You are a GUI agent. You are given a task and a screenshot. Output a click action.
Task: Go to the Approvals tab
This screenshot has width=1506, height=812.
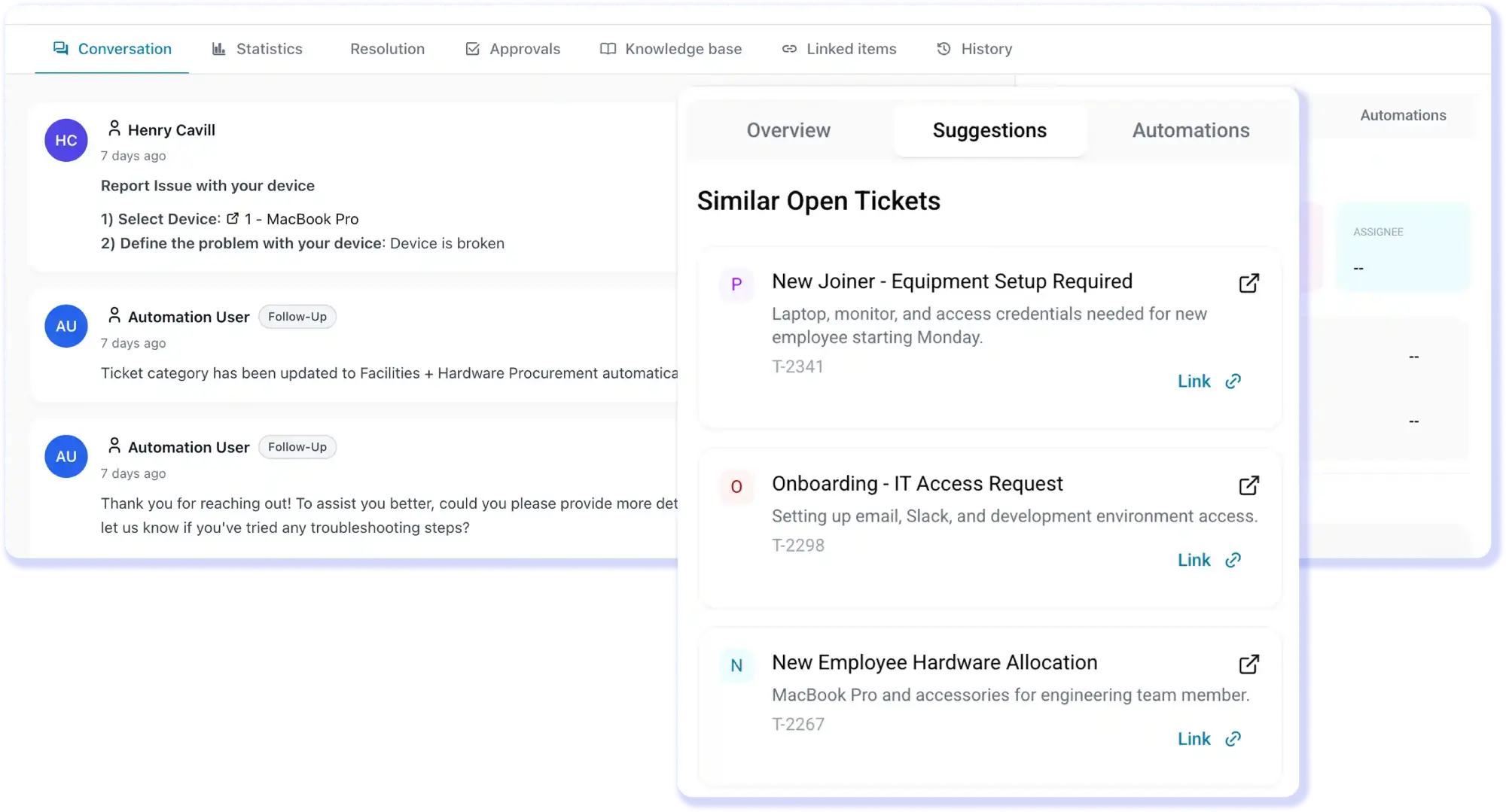[x=513, y=49]
